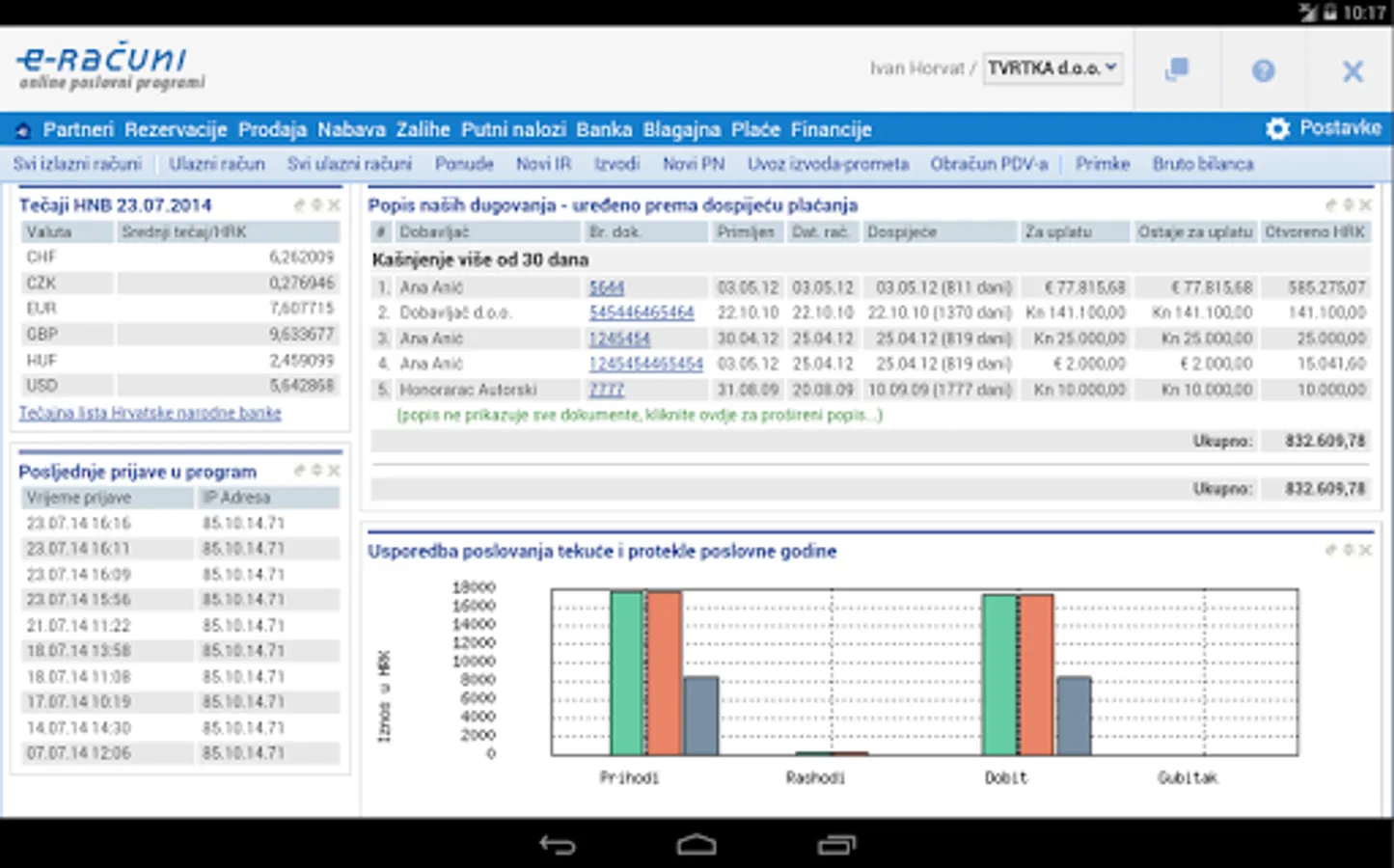Refresh the Tečaji HNB panel
The image size is (1394, 868).
coord(300,205)
